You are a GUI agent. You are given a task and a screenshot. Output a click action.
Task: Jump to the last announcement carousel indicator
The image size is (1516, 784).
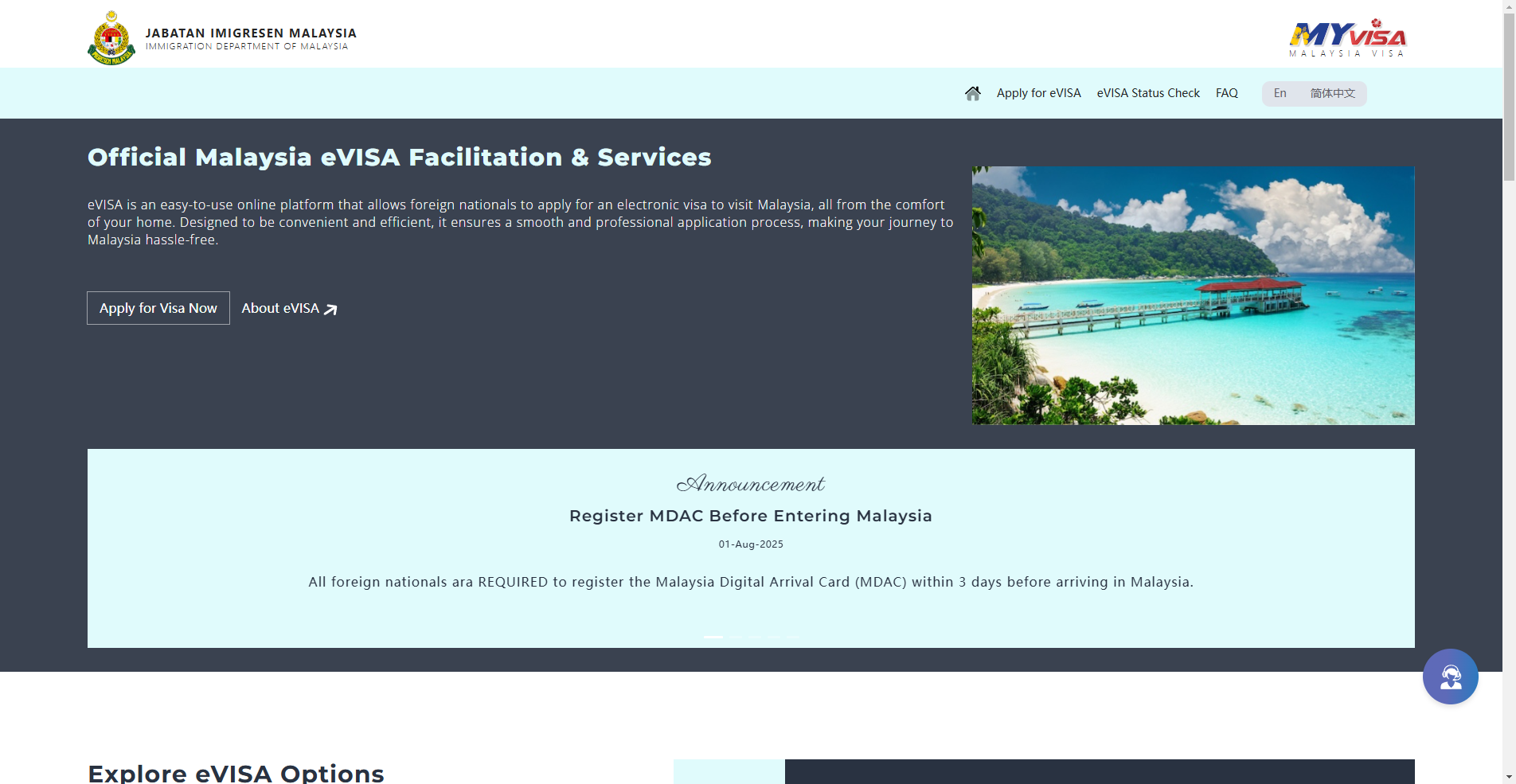pos(794,638)
